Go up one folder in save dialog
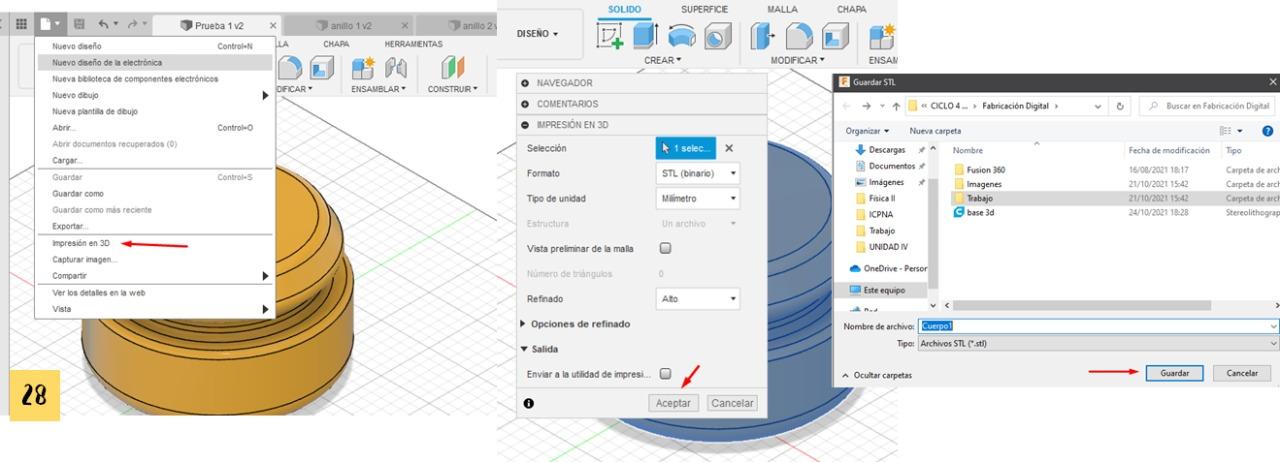This screenshot has width=1280, height=462. (x=896, y=106)
